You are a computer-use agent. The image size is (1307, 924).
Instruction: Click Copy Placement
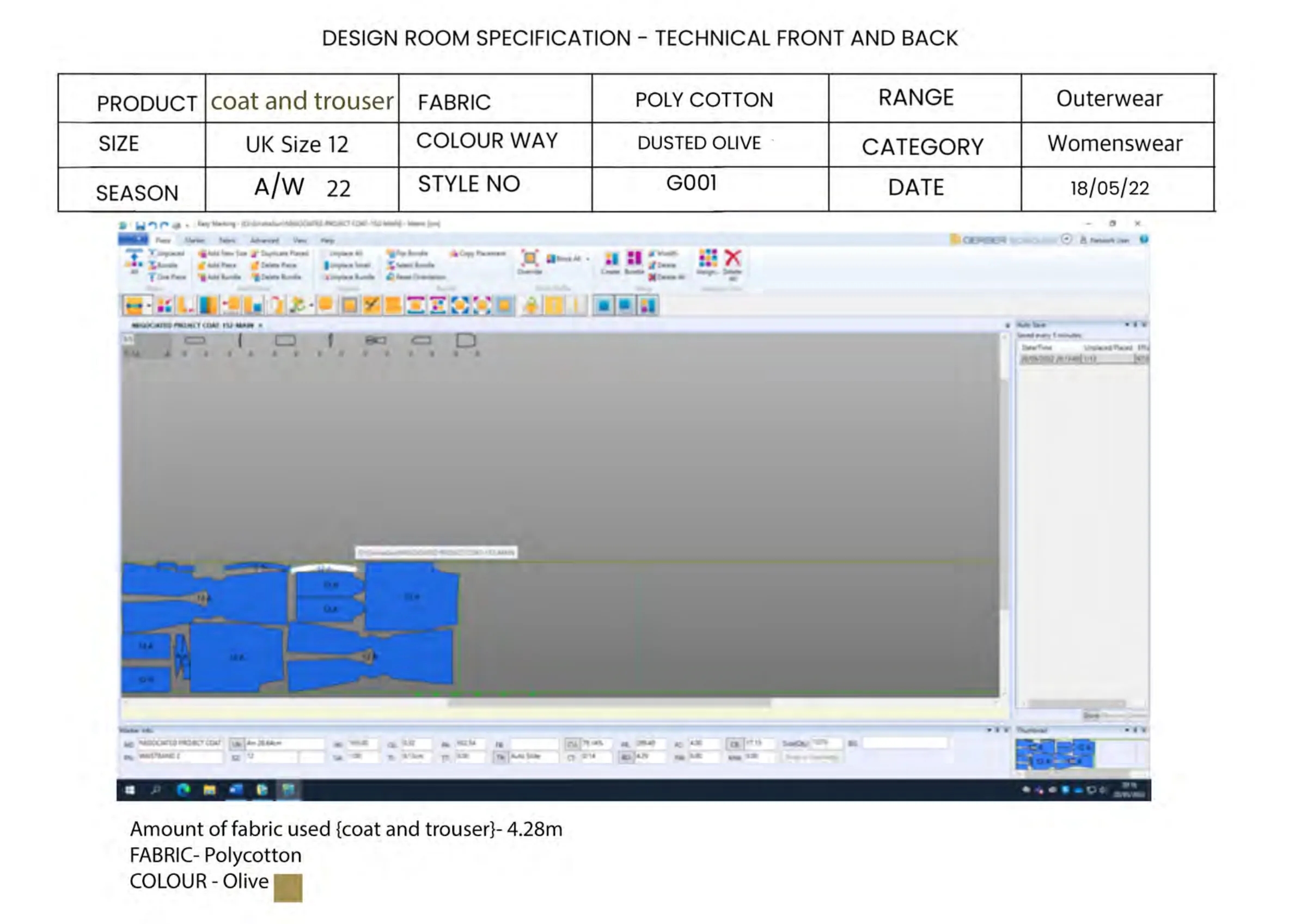tap(478, 254)
